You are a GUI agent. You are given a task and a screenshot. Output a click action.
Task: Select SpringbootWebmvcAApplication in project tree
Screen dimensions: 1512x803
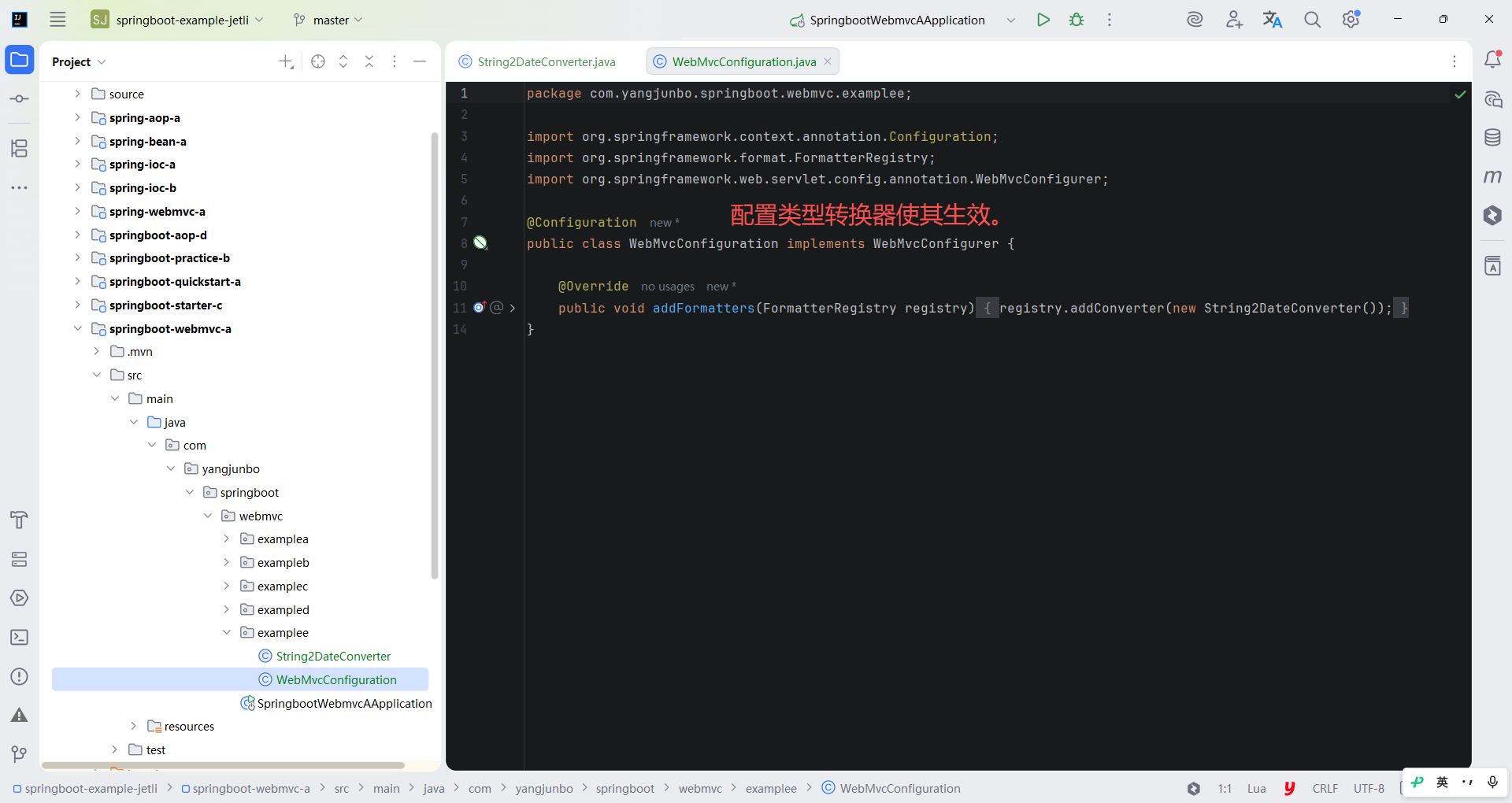click(344, 703)
